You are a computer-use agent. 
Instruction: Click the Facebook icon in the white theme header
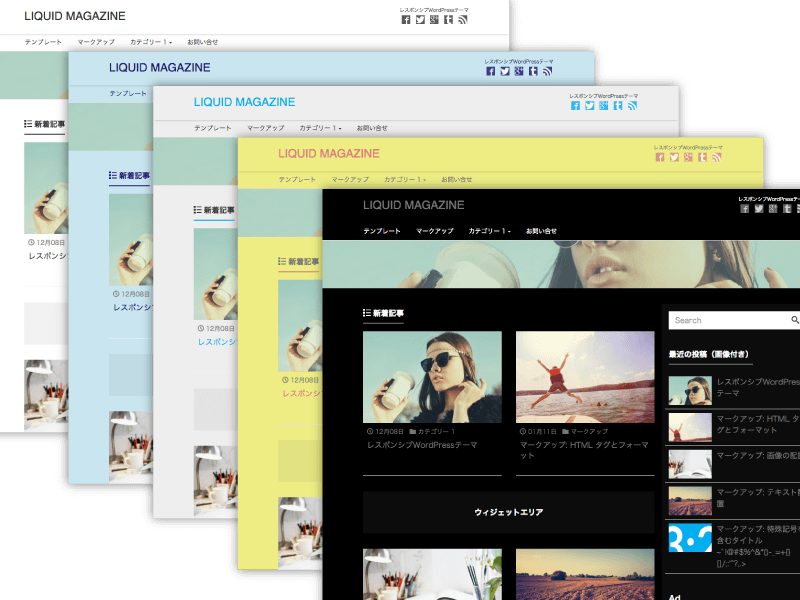coord(406,20)
